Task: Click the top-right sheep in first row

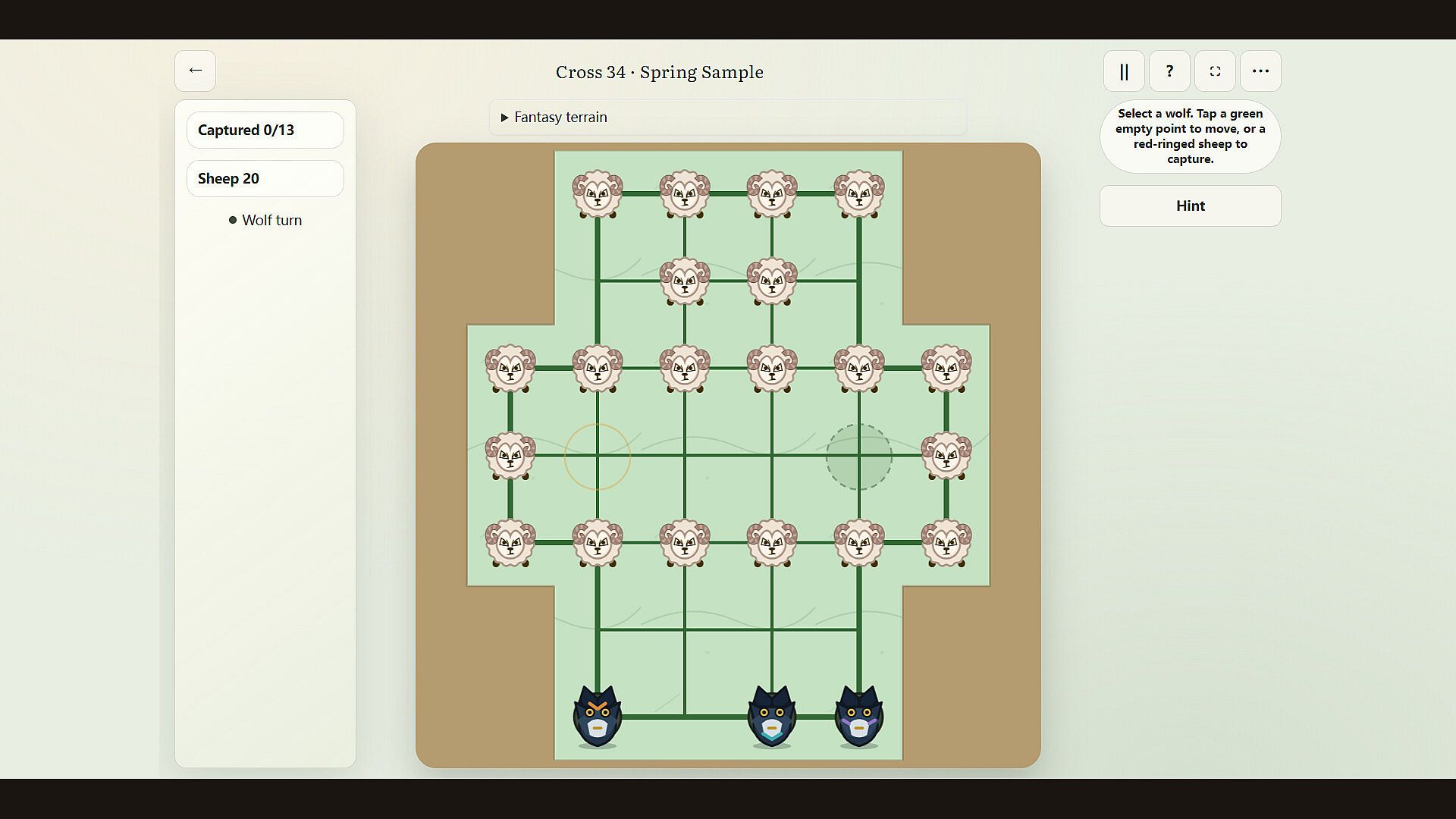Action: coord(859,194)
